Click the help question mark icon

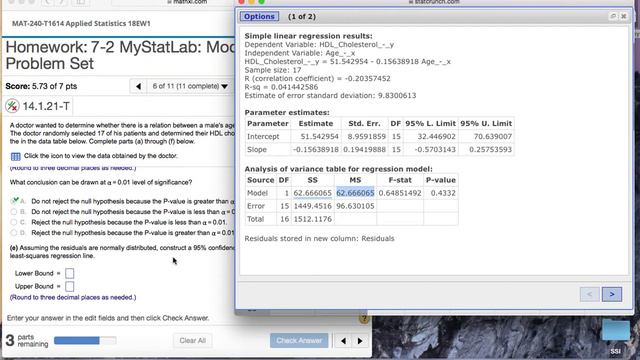[364, 319]
